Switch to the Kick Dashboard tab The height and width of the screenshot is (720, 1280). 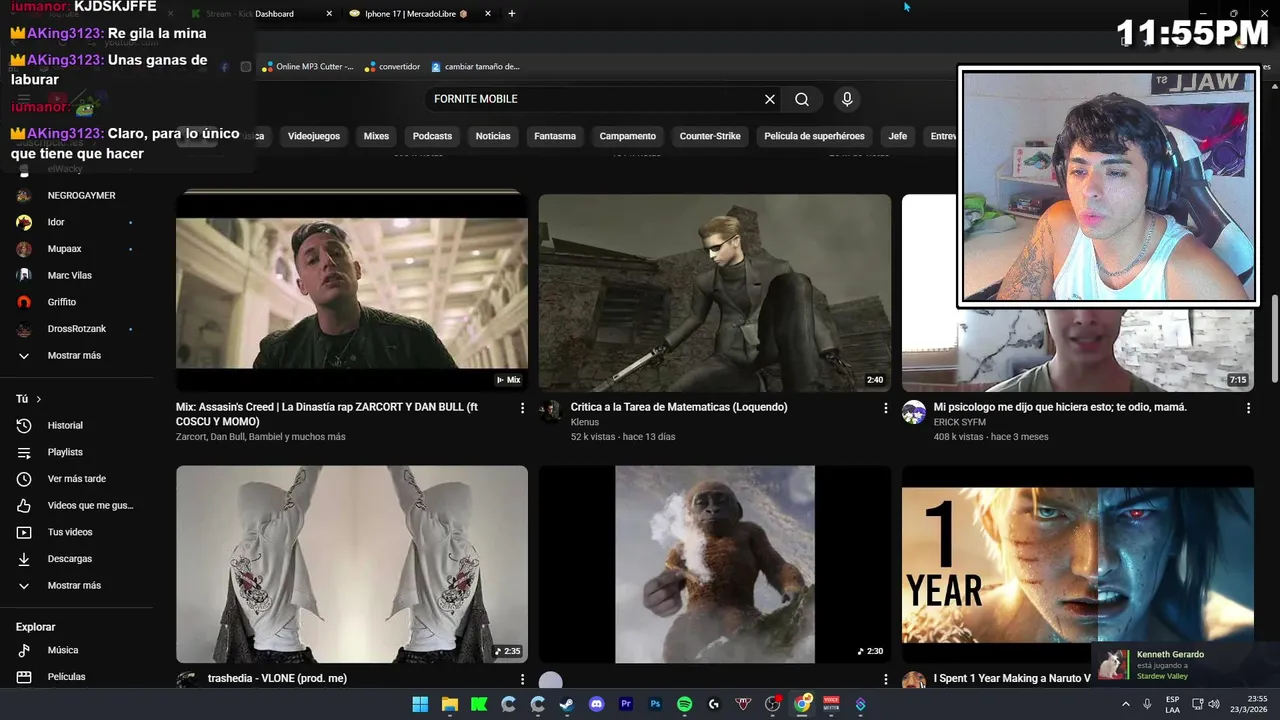[262, 14]
